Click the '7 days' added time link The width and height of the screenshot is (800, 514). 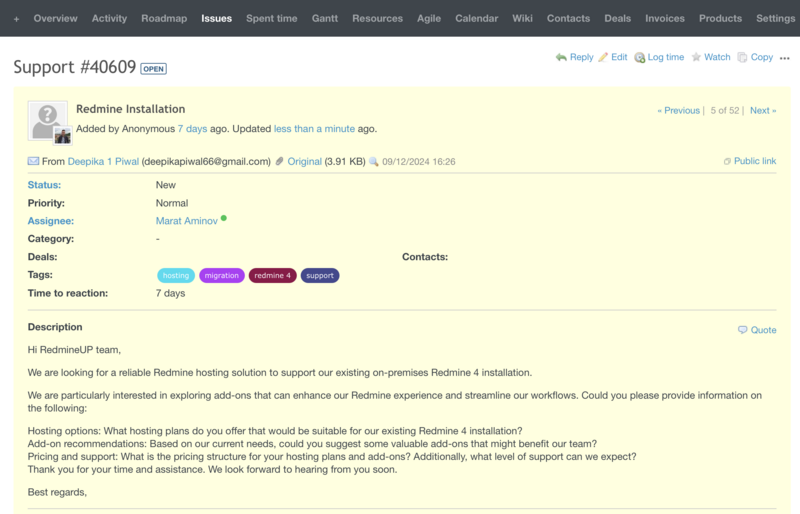[192, 129]
